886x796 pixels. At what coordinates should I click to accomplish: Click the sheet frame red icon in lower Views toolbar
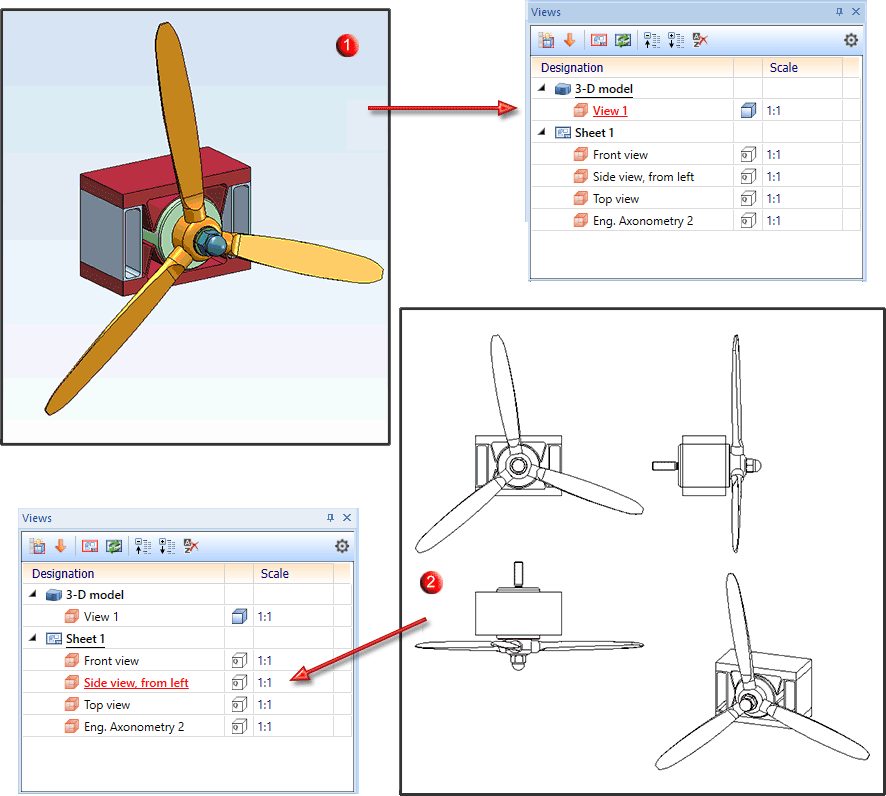coord(90,546)
